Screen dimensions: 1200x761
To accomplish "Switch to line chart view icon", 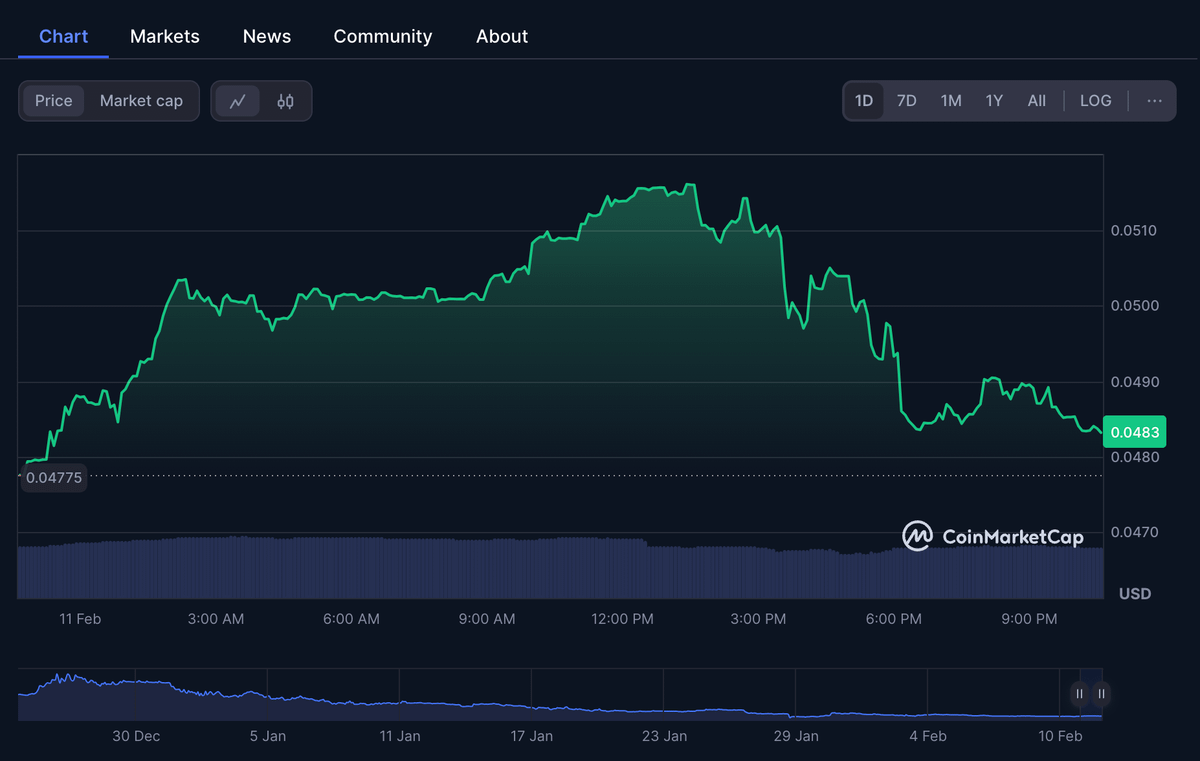I will point(238,101).
